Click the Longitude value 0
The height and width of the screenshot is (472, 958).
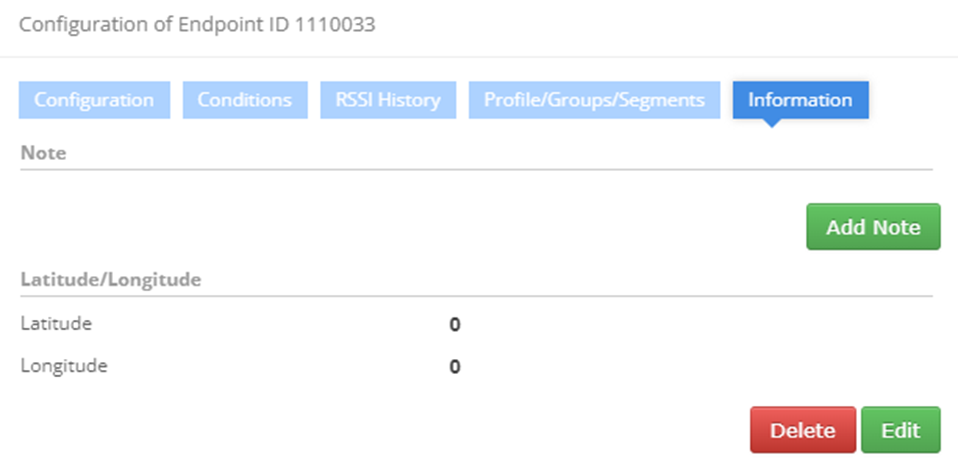[x=454, y=366]
